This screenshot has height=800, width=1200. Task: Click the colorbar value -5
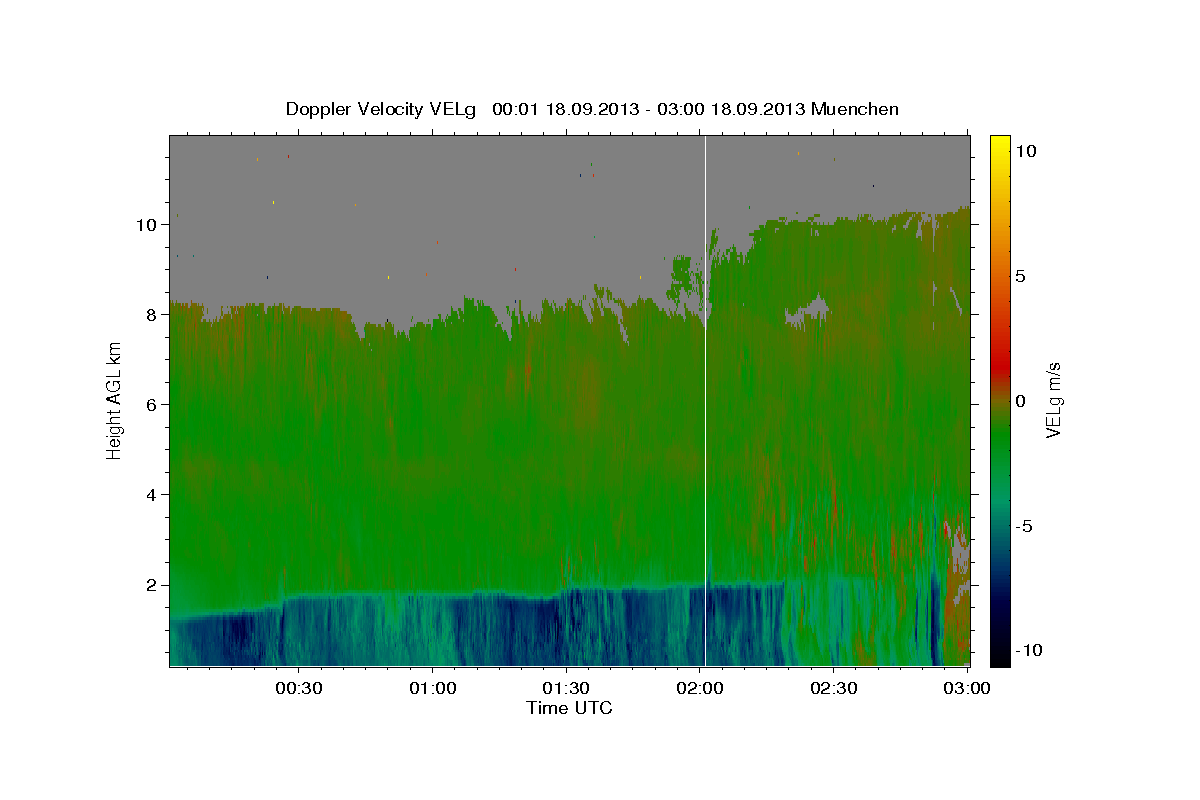tap(1024, 526)
